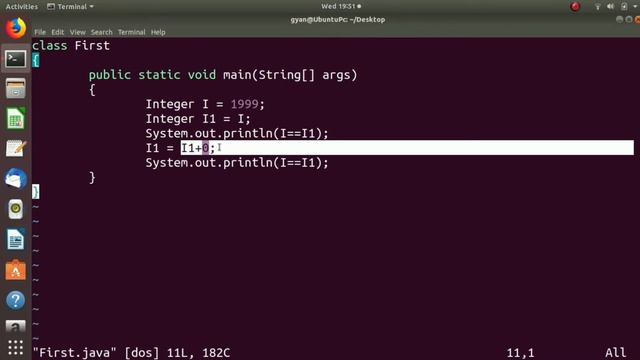Click 'public static void main' line
The height and width of the screenshot is (360, 640).
[223, 75]
